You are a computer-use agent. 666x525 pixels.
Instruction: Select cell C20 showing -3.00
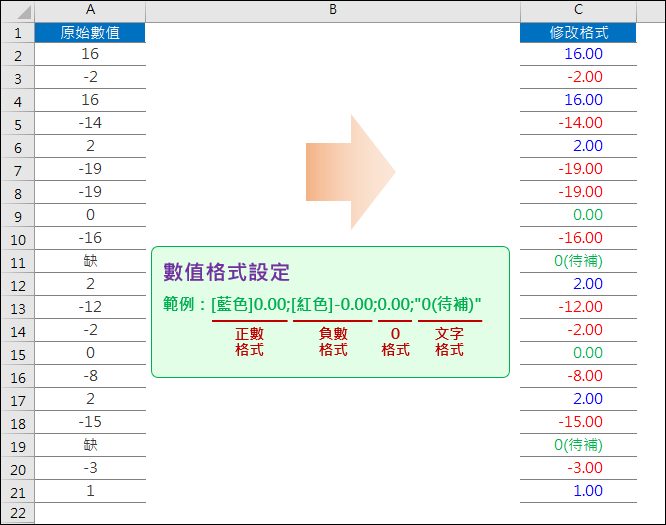[578, 468]
